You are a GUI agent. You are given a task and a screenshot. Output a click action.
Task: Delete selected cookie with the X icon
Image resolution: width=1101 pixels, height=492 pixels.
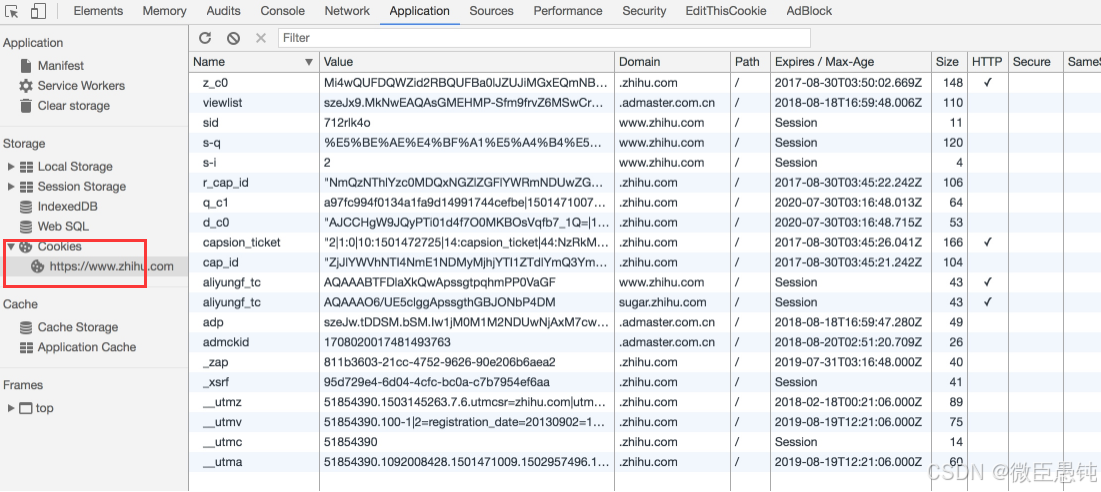click(261, 38)
